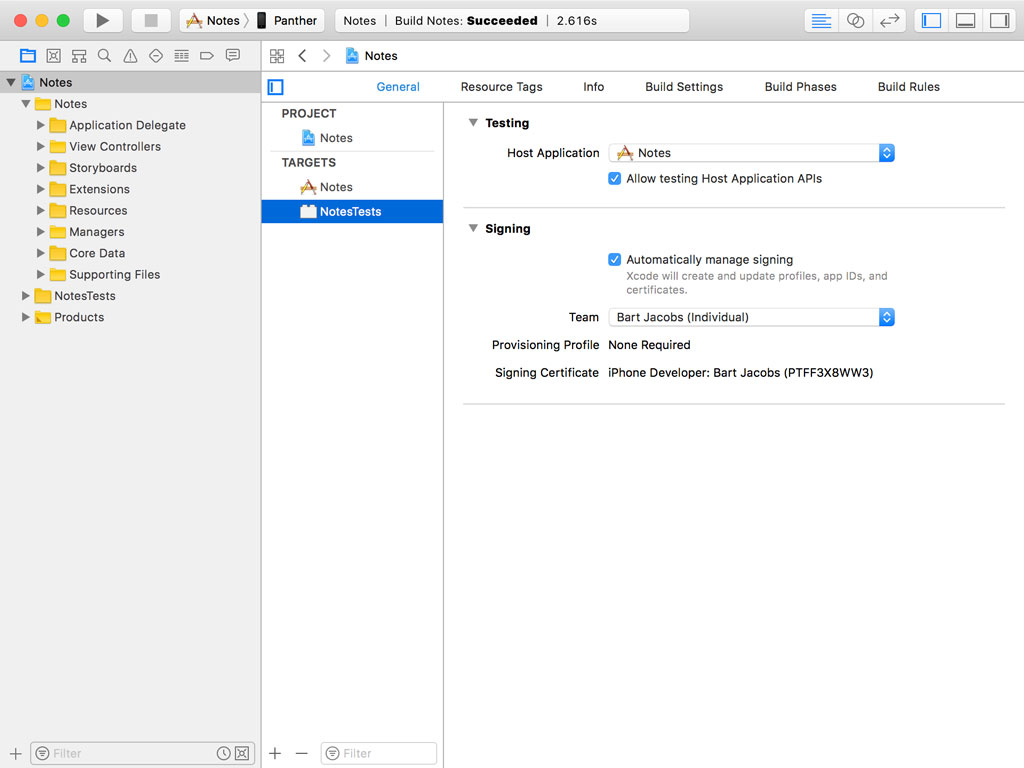
Task: Toggle the Navigator pane visibility
Action: 931,20
